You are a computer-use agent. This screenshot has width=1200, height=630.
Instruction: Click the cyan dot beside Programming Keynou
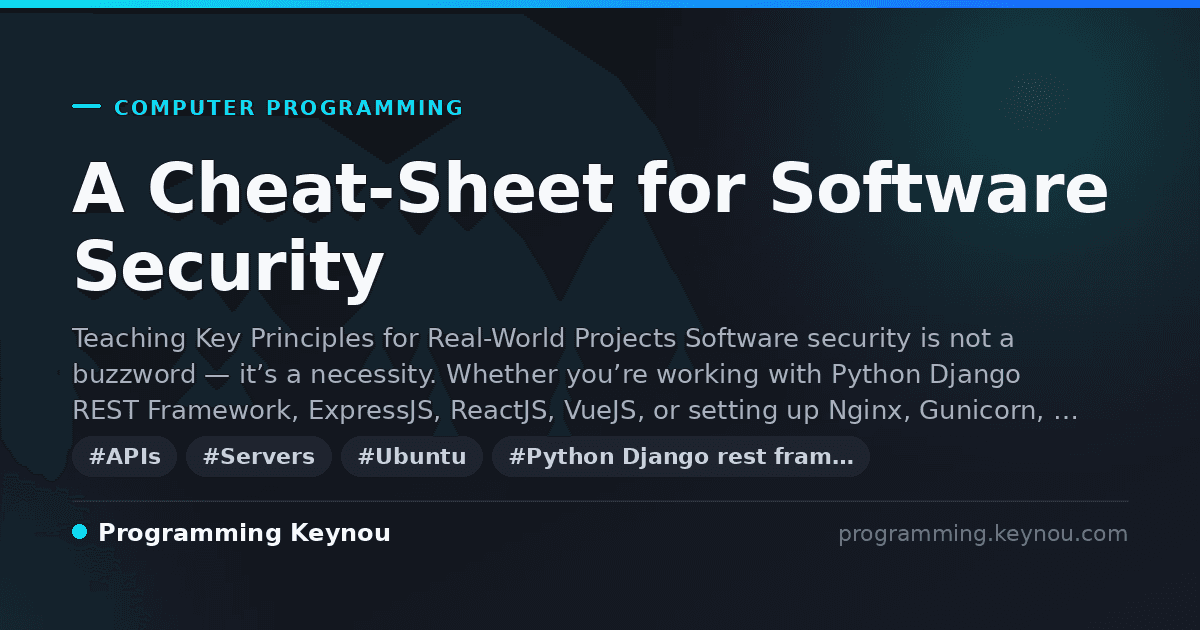pos(80,532)
